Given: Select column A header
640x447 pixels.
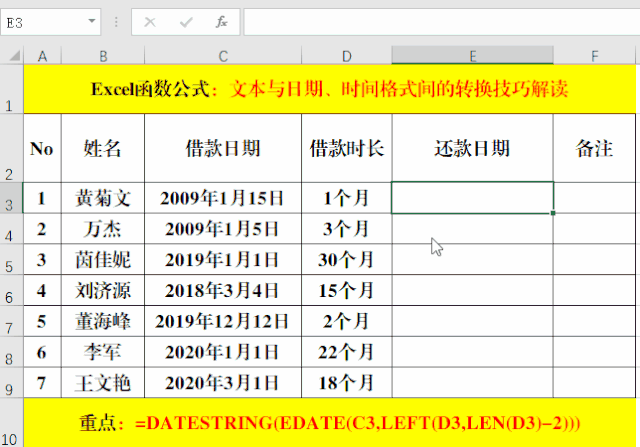Looking at the screenshot, I should (42, 56).
